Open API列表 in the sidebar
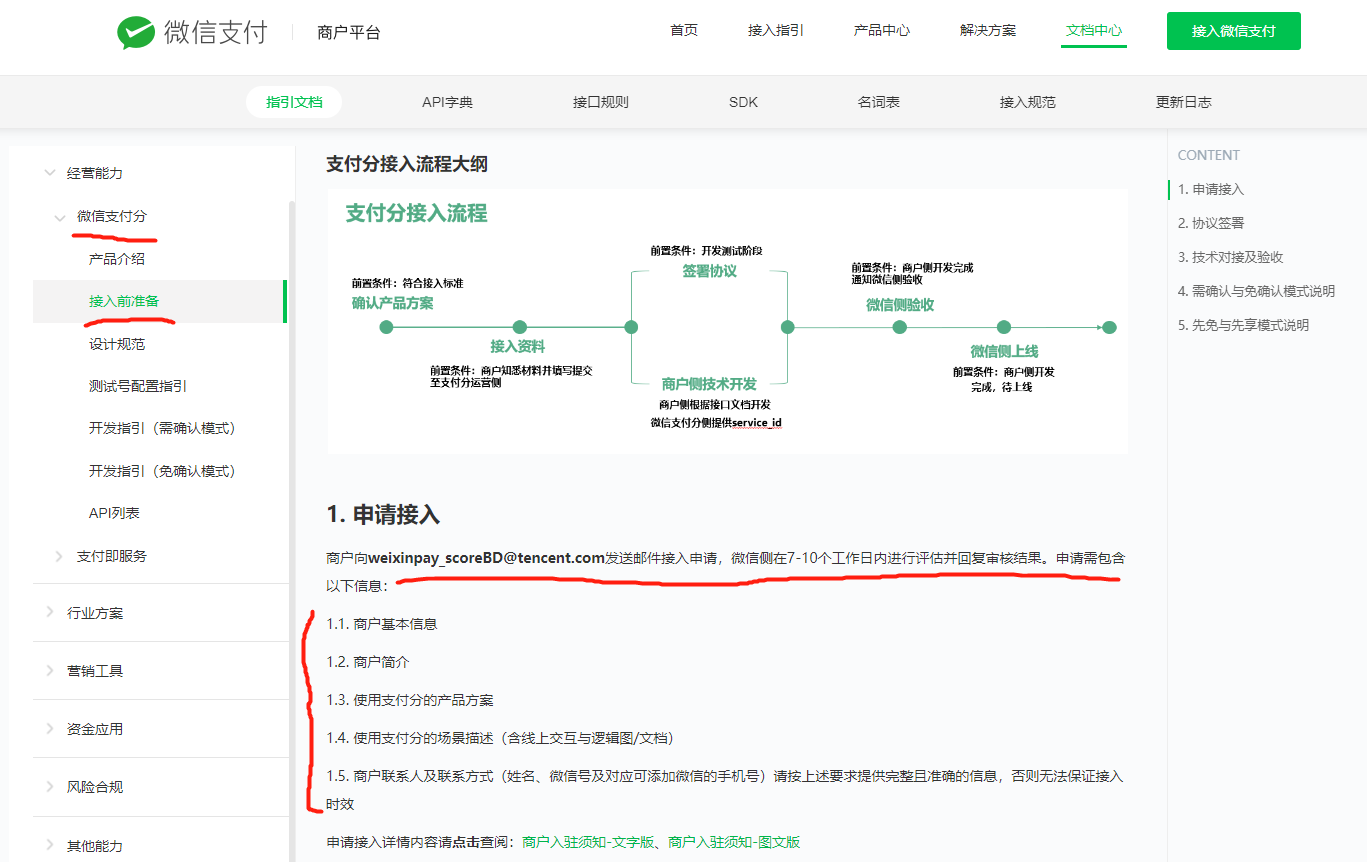The width and height of the screenshot is (1367, 862). [114, 513]
